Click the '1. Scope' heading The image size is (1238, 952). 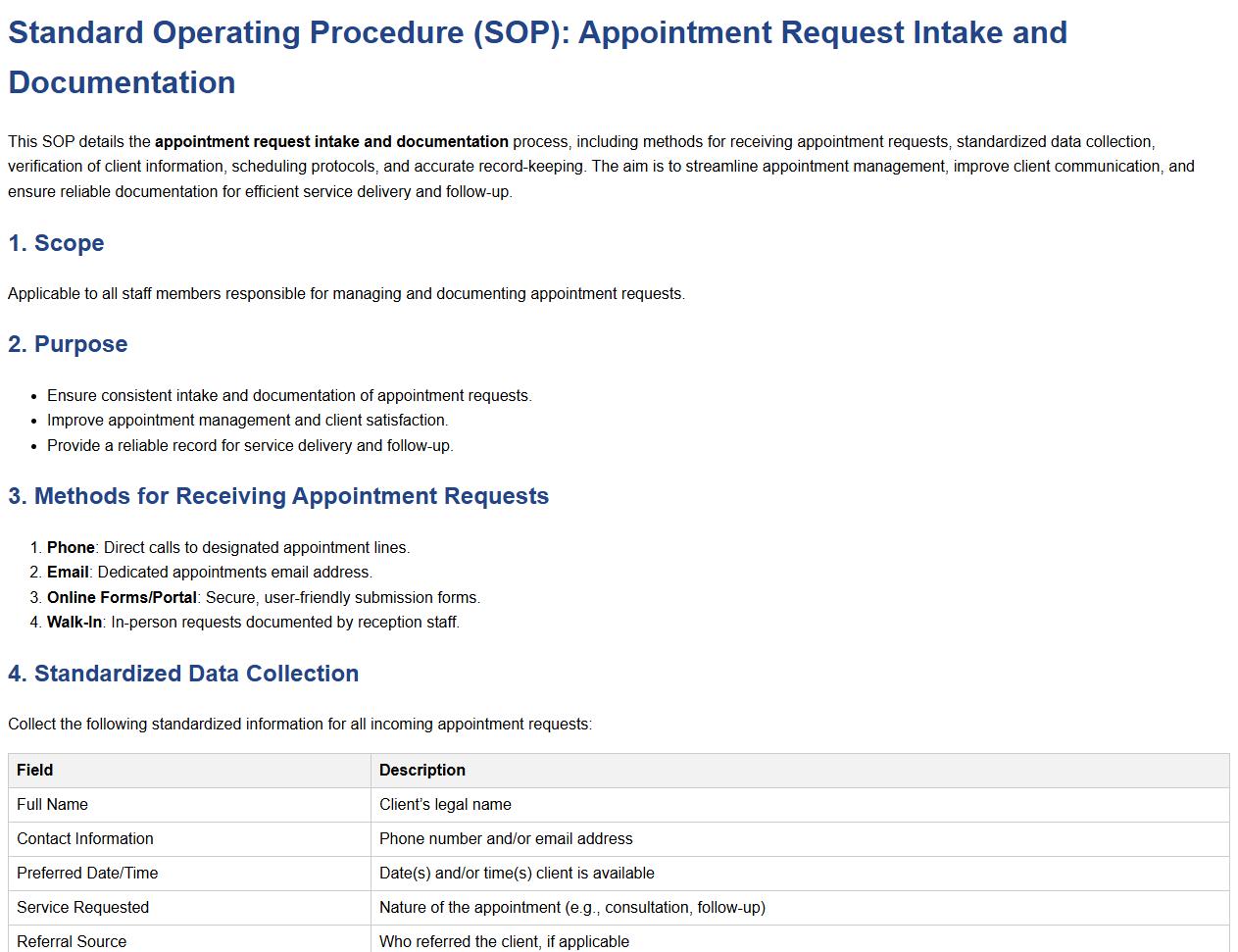[56, 243]
